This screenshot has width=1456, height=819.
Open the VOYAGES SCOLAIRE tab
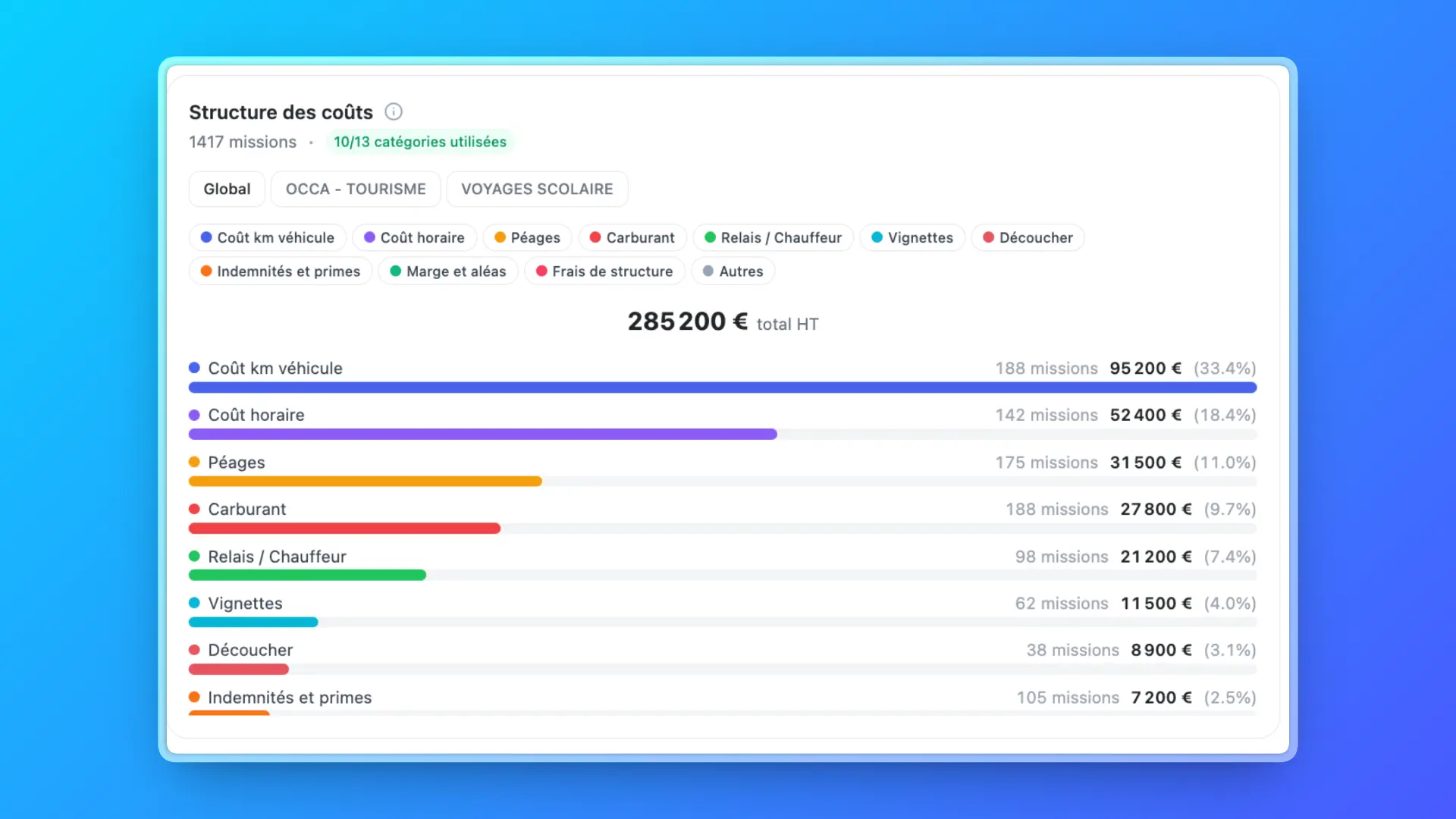pyautogui.click(x=537, y=189)
